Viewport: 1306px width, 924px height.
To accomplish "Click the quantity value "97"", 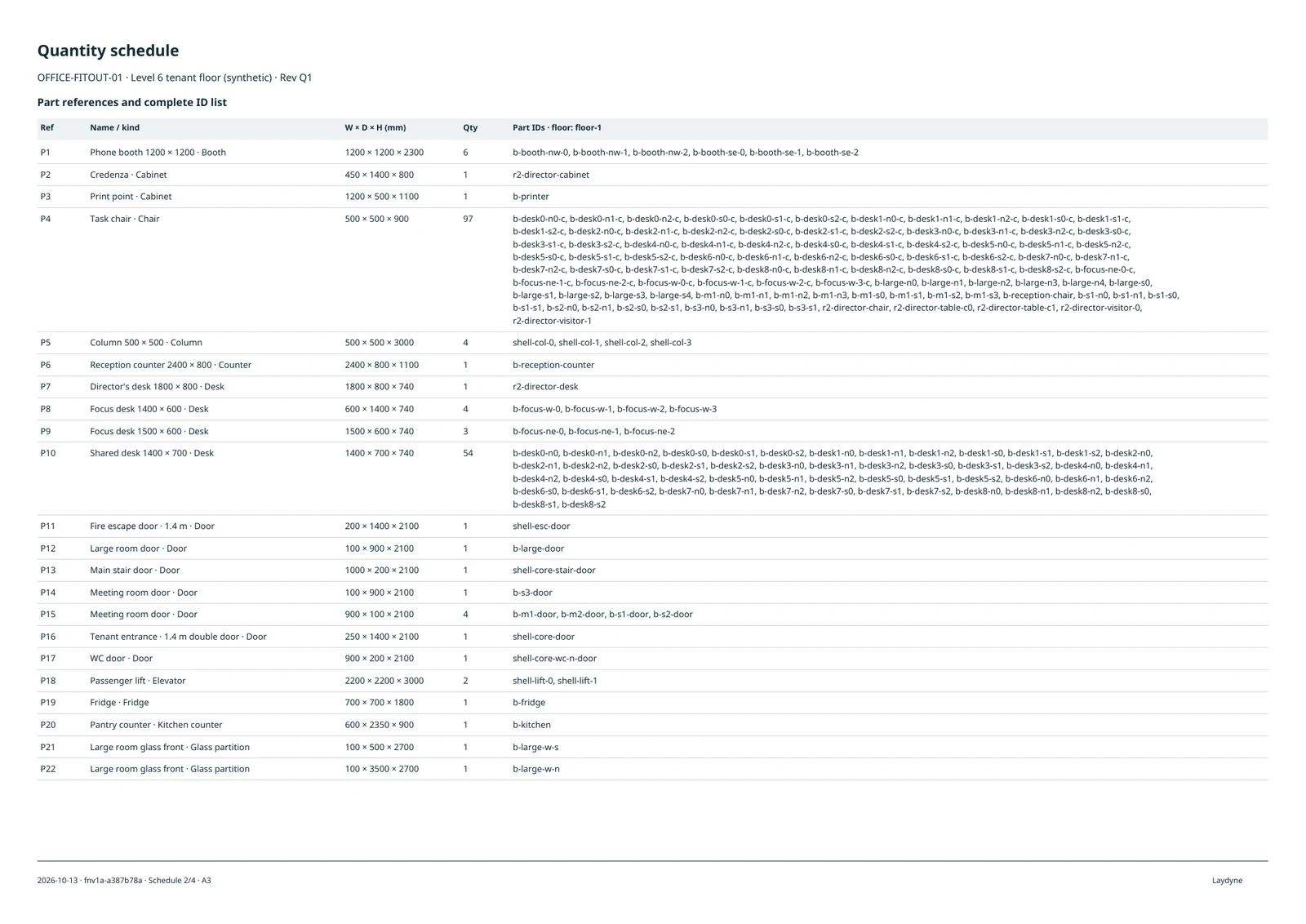I will pos(468,219).
